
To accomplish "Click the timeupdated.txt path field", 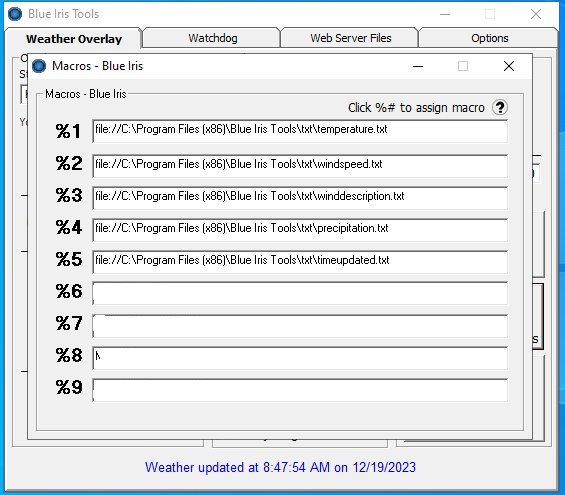I will [300, 262].
